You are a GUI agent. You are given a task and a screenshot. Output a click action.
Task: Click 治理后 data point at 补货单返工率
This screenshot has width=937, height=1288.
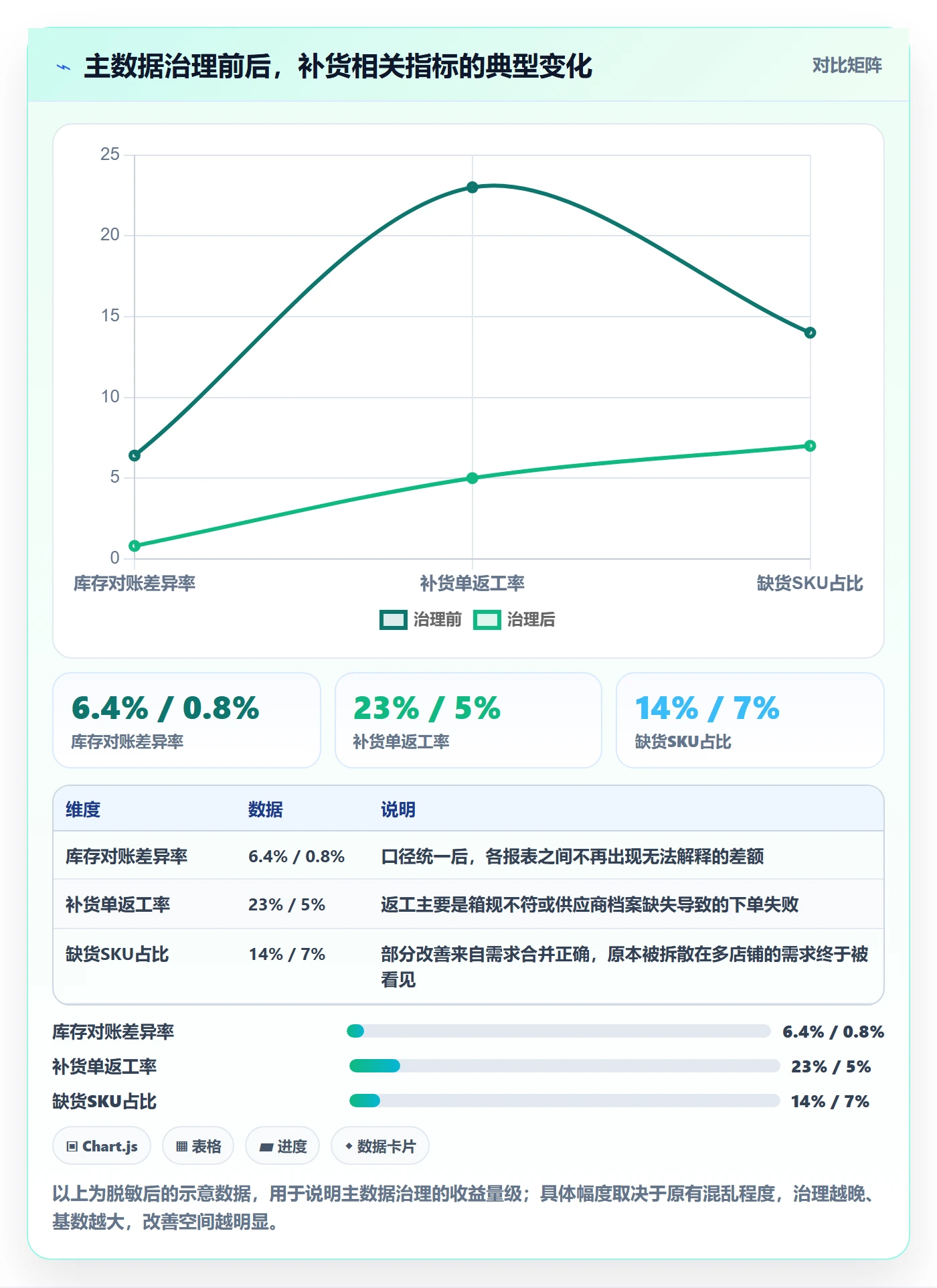coord(473,478)
